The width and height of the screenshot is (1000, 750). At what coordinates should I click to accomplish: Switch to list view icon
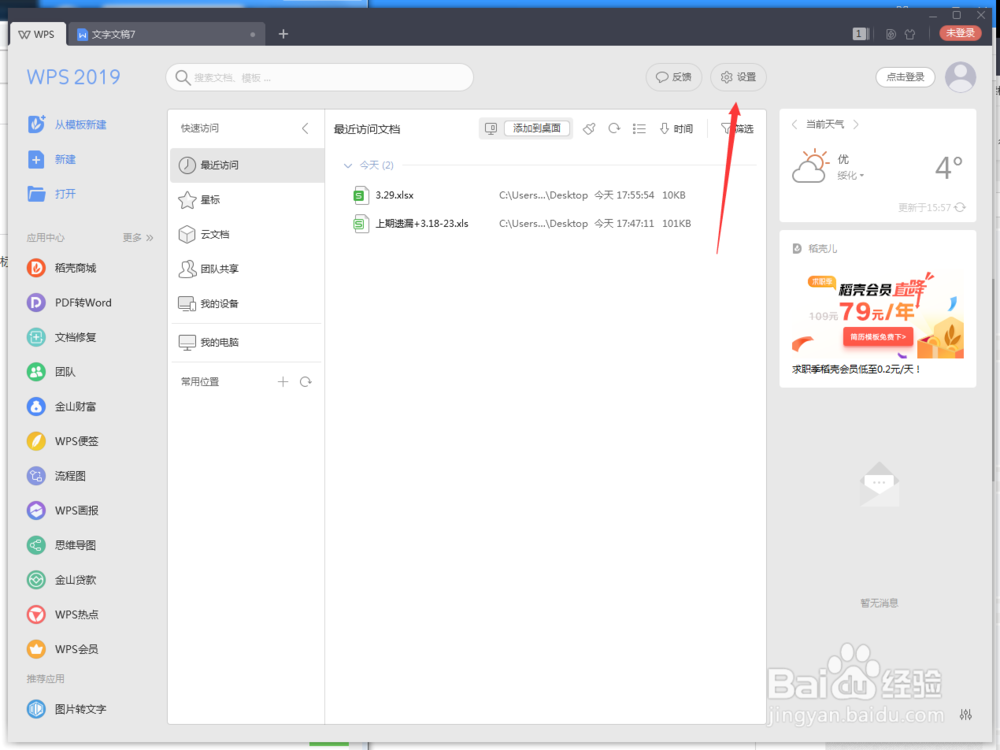click(639, 129)
